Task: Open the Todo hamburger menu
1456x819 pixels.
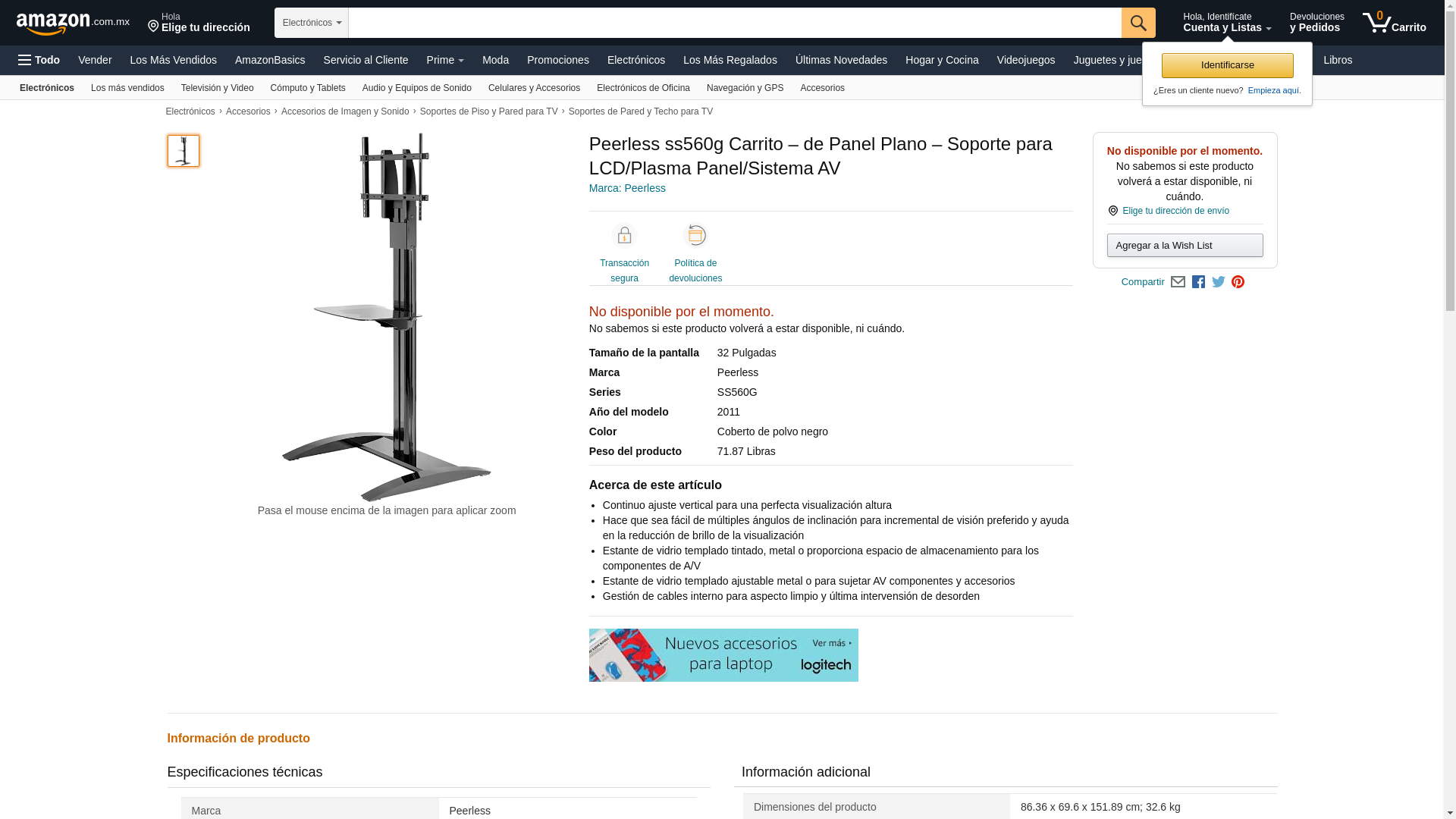Action: (x=39, y=60)
